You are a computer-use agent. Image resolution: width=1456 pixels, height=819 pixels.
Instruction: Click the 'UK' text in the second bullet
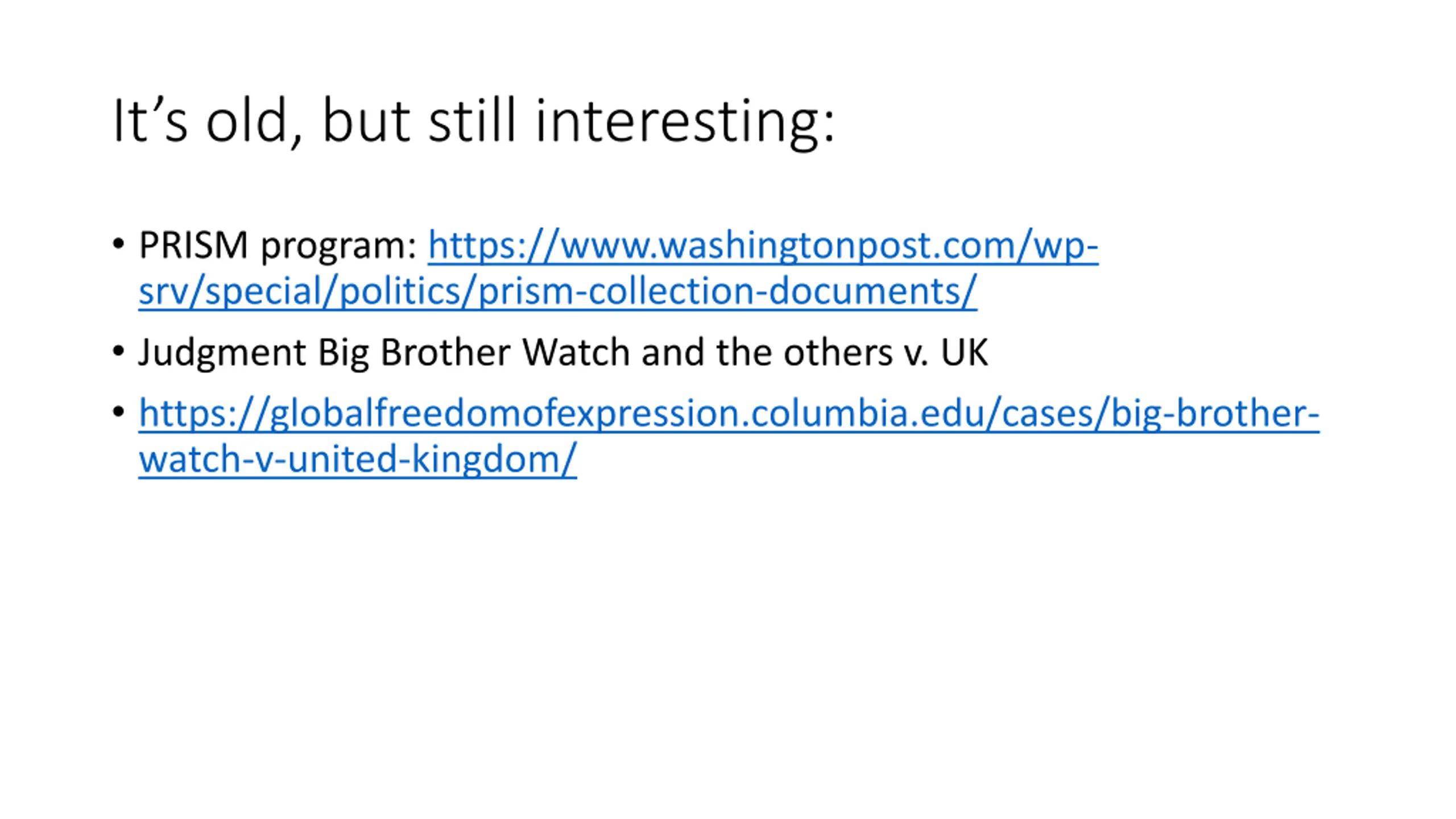(x=964, y=353)
